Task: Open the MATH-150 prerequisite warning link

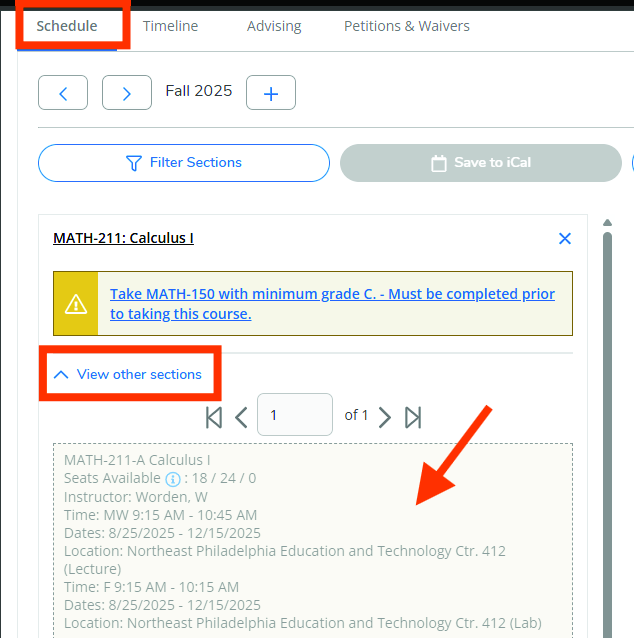Action: 332,304
